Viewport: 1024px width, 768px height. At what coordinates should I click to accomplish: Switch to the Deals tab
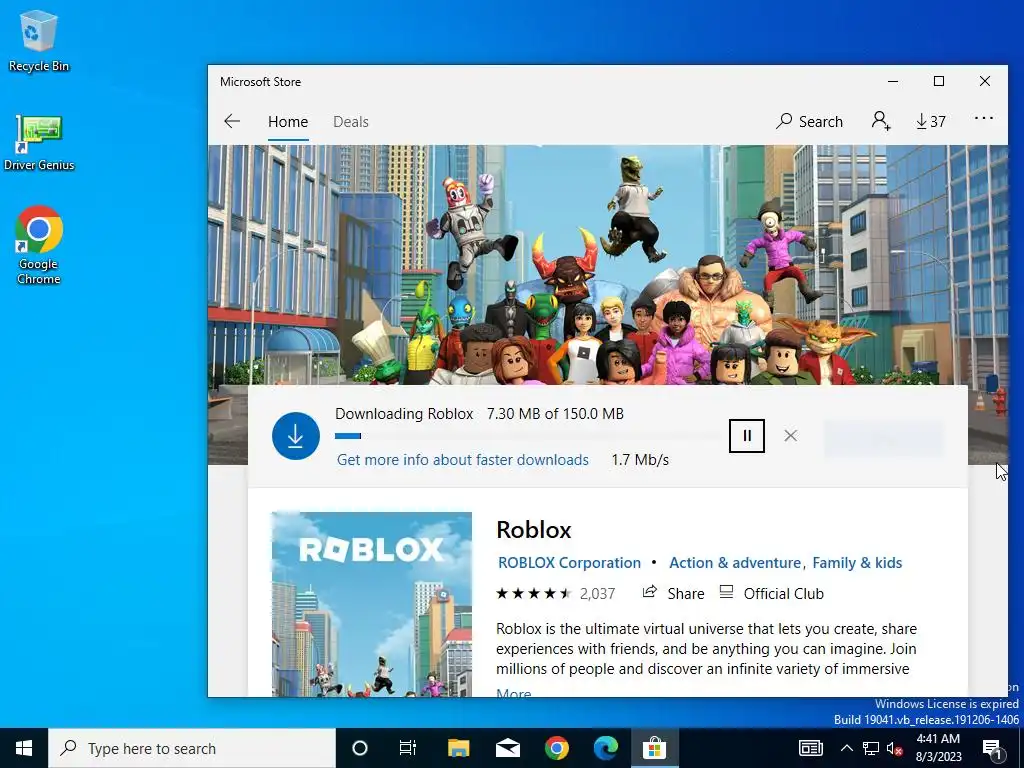point(351,121)
